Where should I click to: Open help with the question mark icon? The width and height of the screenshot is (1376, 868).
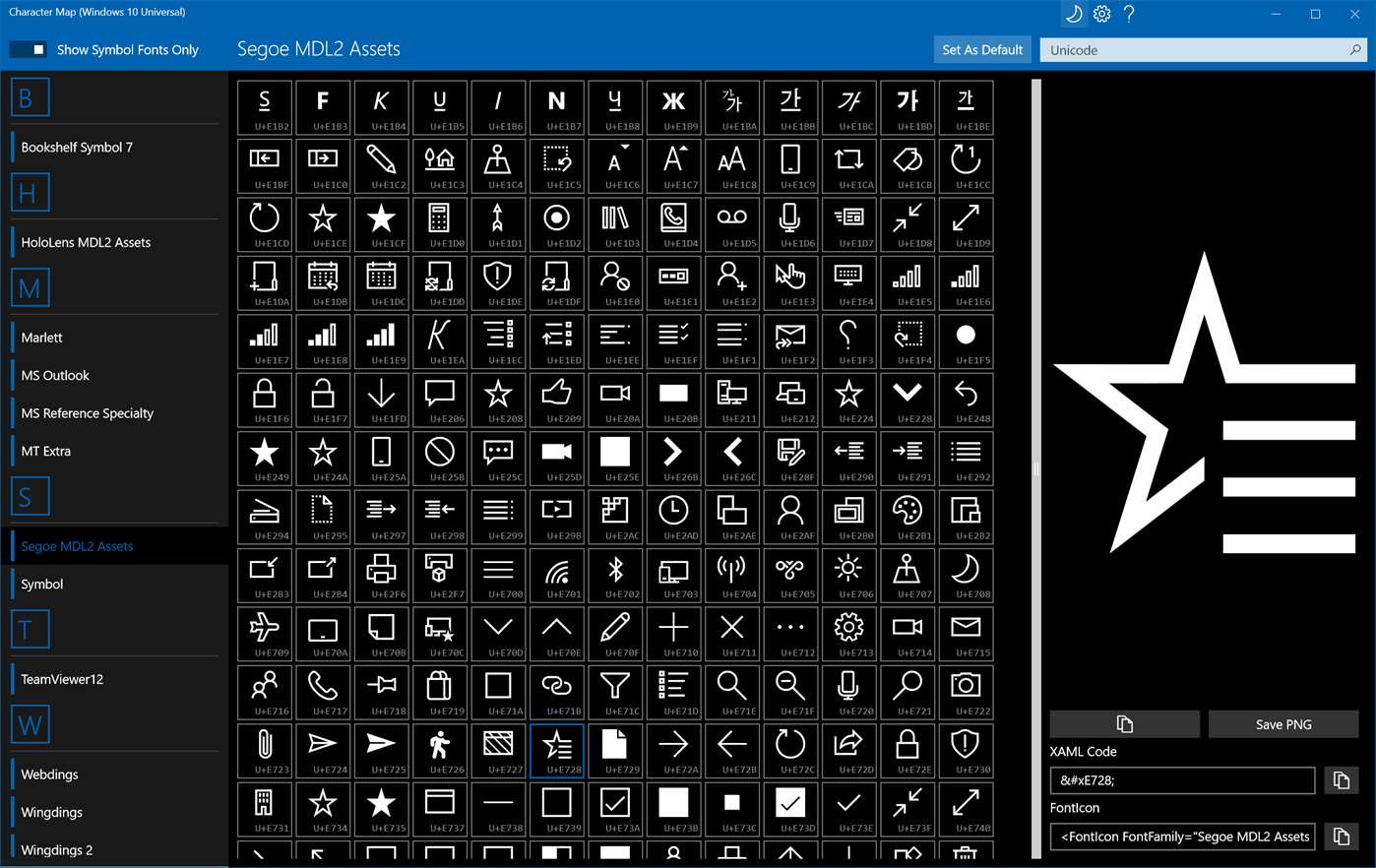pyautogui.click(x=1130, y=14)
